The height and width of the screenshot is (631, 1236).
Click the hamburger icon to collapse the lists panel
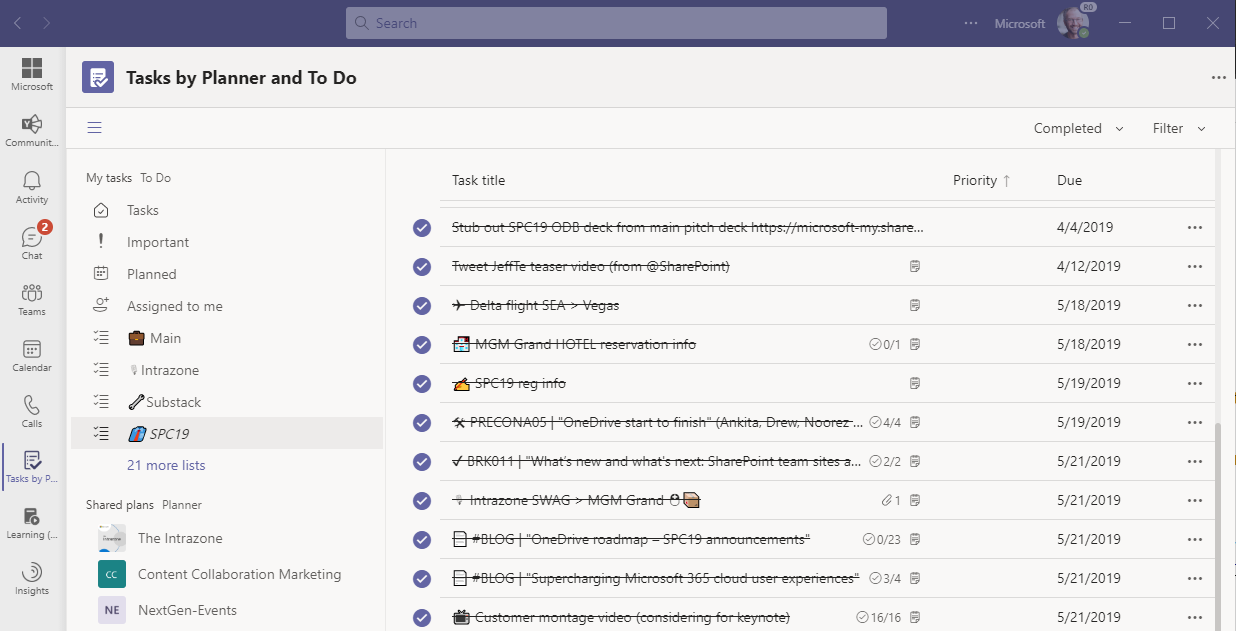point(94,127)
